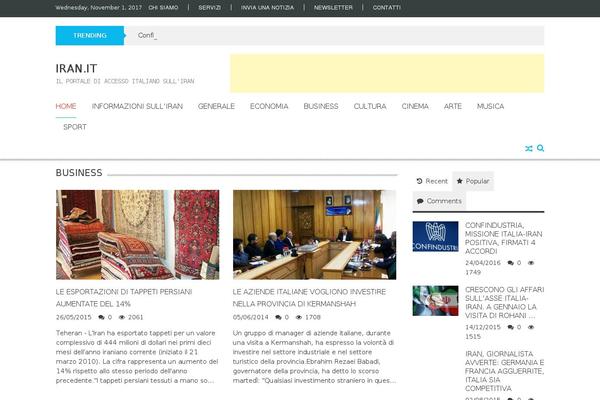Open the ECONOMIA section
Viewport: 600px width, 400px height.
tap(269, 106)
